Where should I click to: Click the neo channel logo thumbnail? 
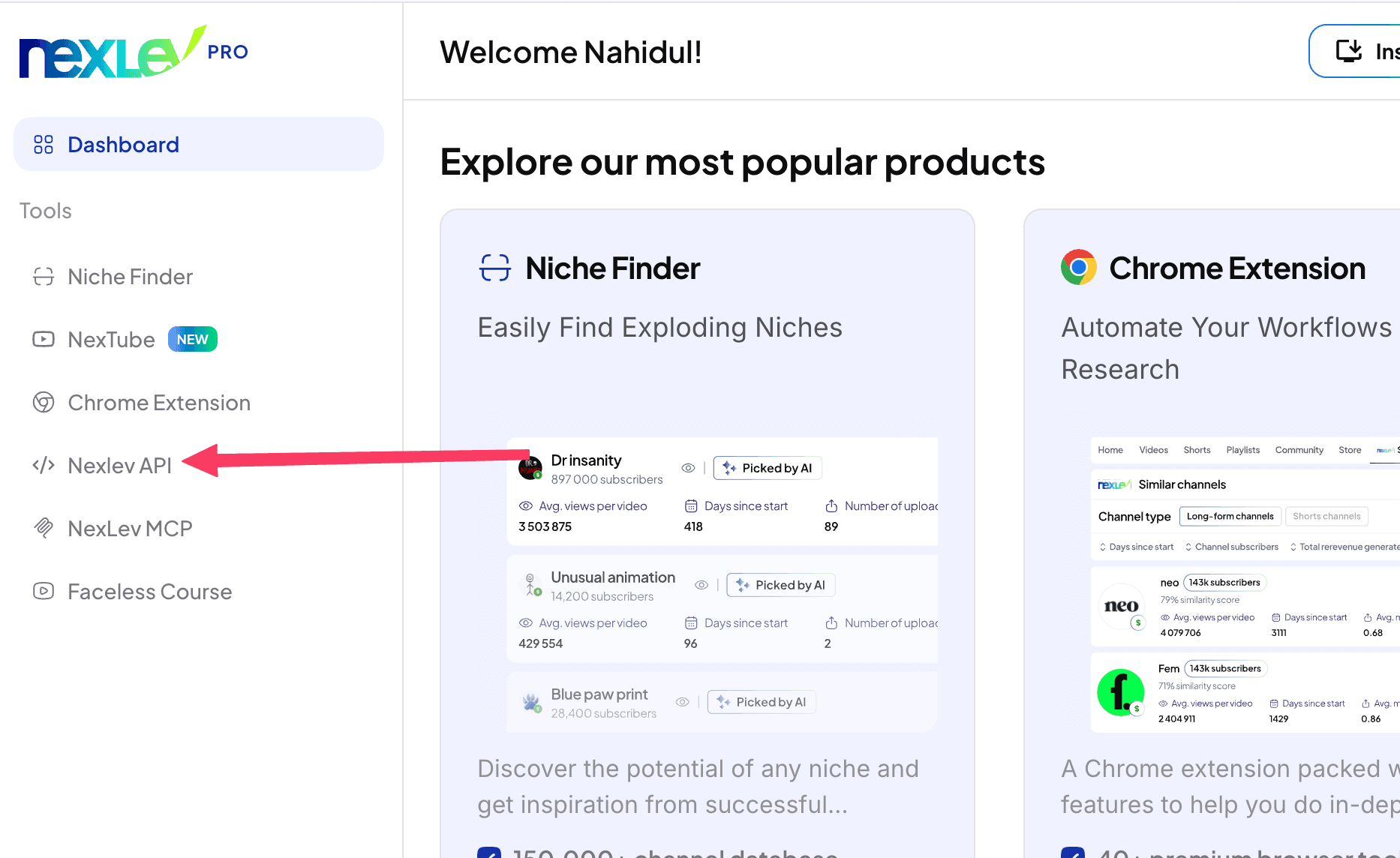[1121, 606]
